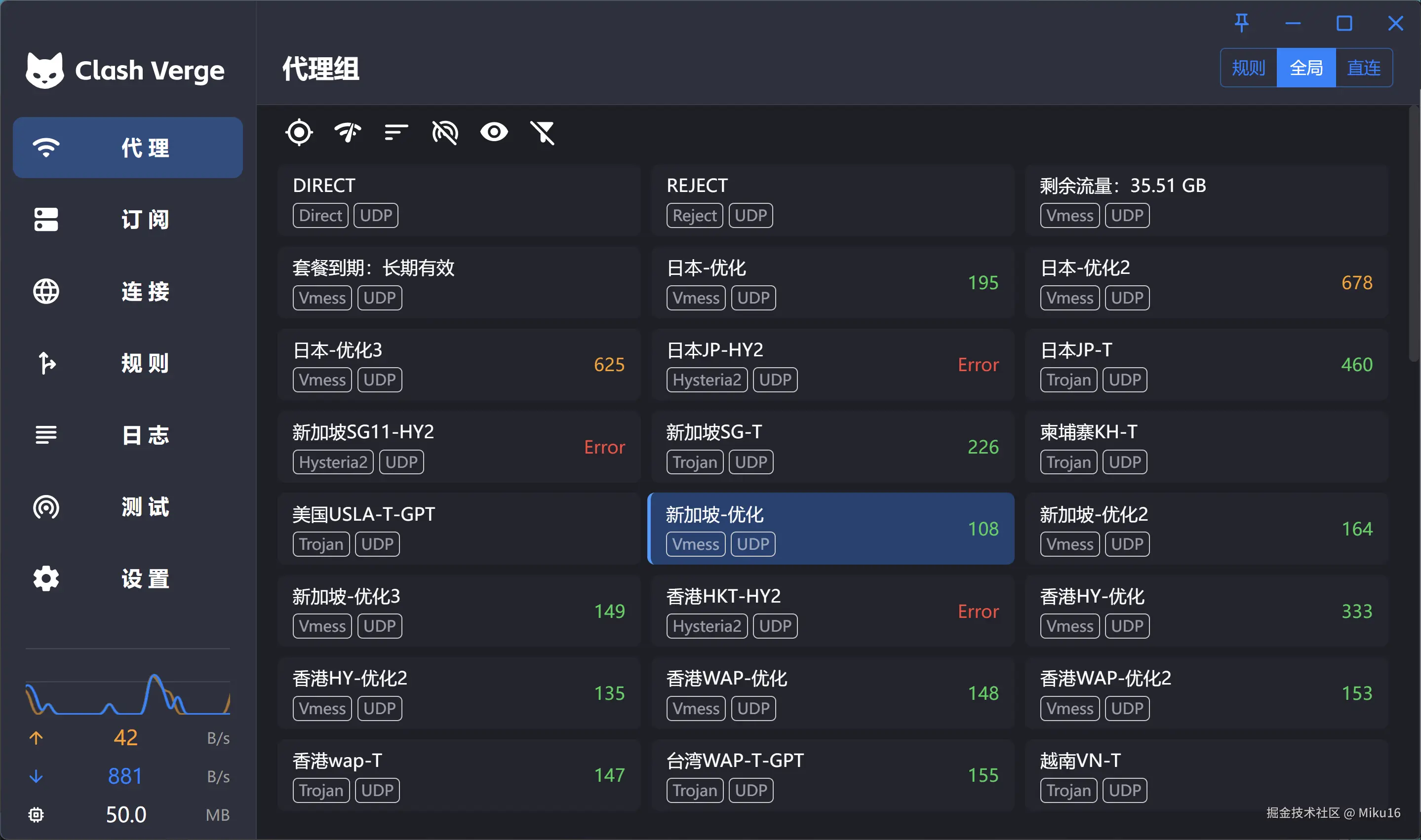Run the delay test wifi icon
This screenshot has width=1421, height=840.
point(348,132)
